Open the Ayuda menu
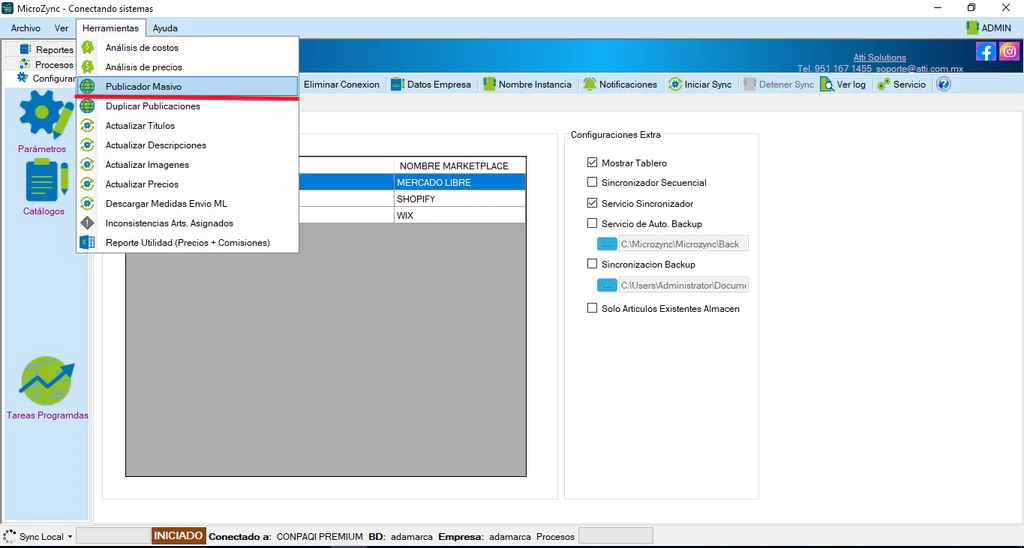The height and width of the screenshot is (548, 1024). 165,28
